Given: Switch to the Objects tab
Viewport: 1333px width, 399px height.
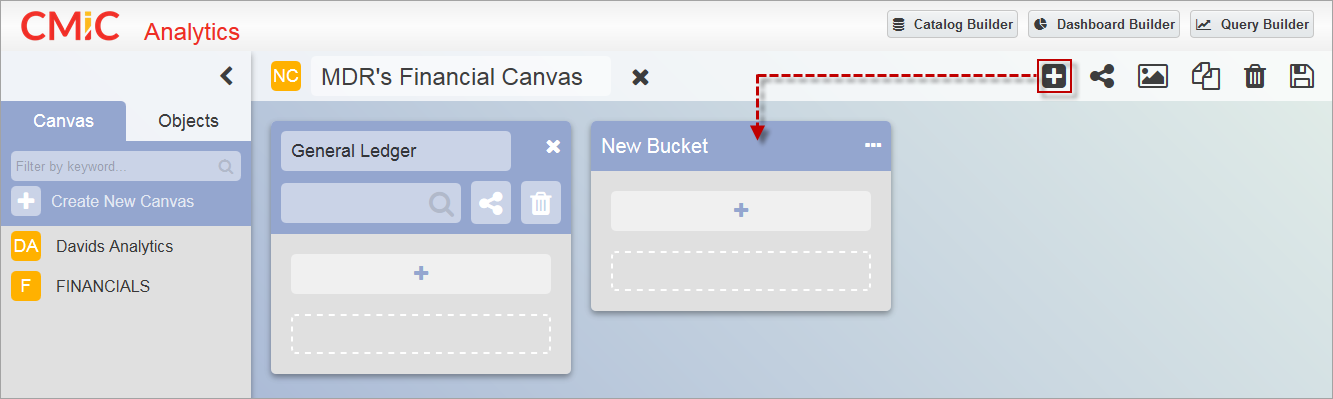Looking at the screenshot, I should pyautogui.click(x=188, y=121).
